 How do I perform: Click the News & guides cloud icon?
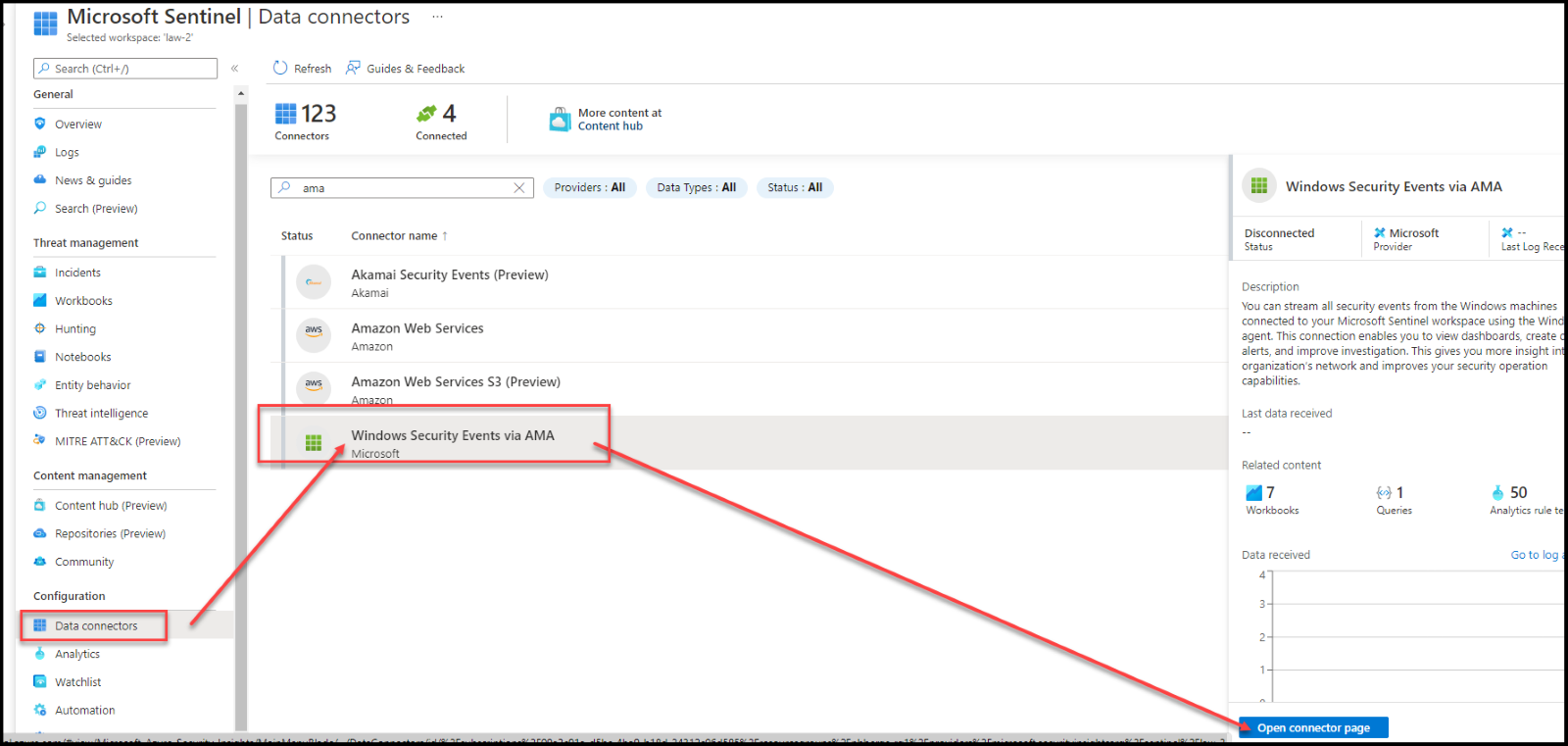click(40, 179)
